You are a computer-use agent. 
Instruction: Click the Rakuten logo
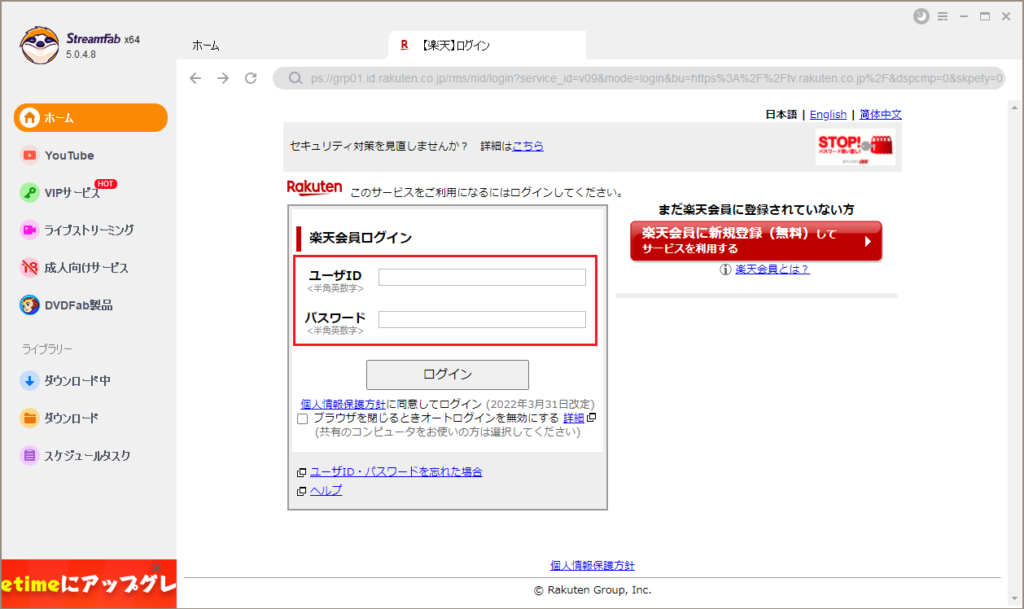point(314,188)
